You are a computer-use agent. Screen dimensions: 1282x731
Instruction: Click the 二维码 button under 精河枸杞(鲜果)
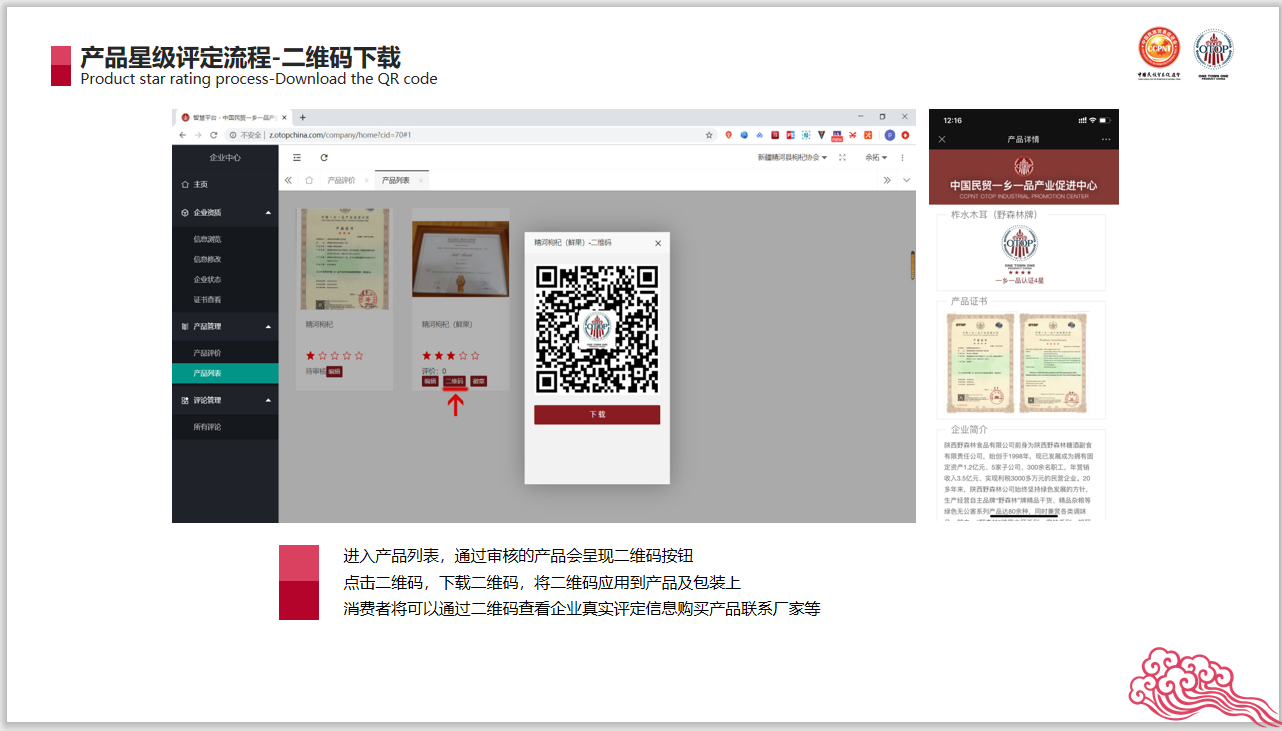(454, 381)
